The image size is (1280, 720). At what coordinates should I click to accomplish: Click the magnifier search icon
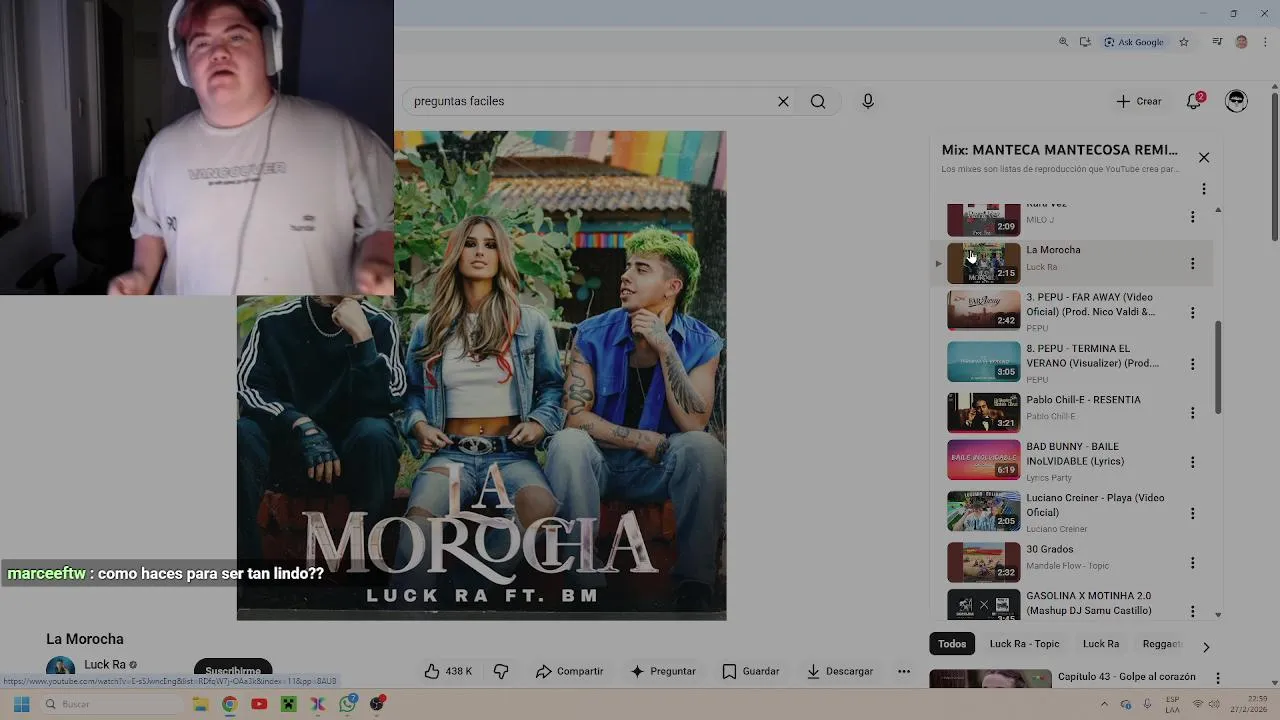click(818, 101)
